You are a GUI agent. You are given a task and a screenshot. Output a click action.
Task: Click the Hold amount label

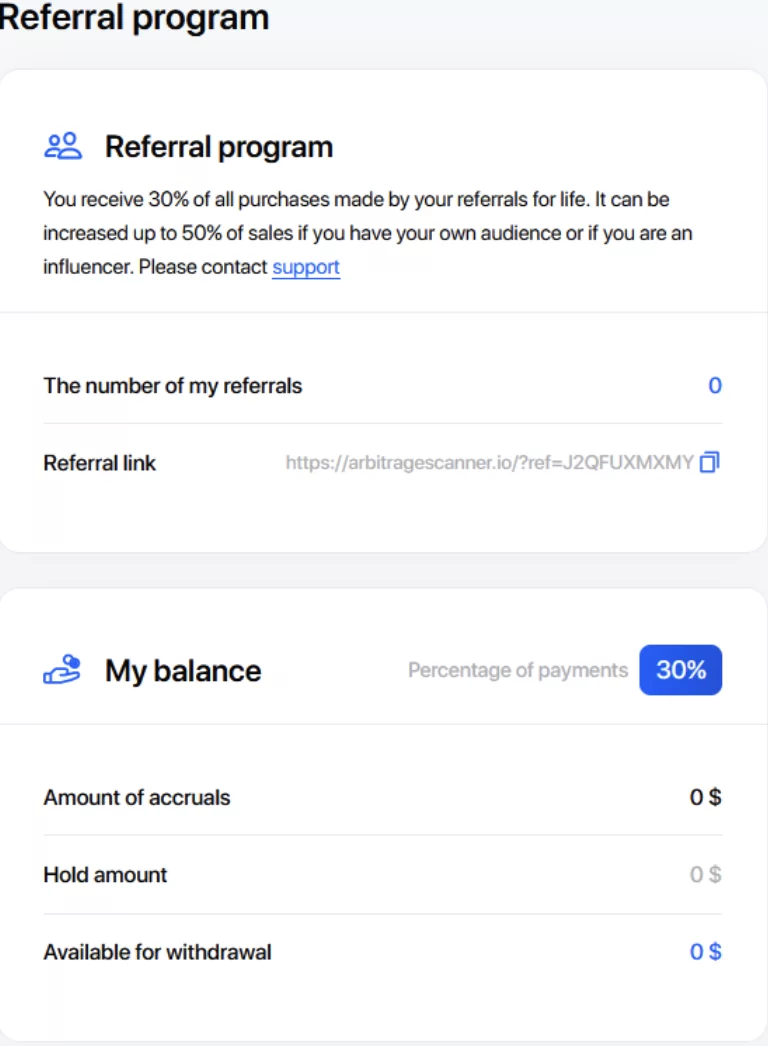(x=105, y=875)
